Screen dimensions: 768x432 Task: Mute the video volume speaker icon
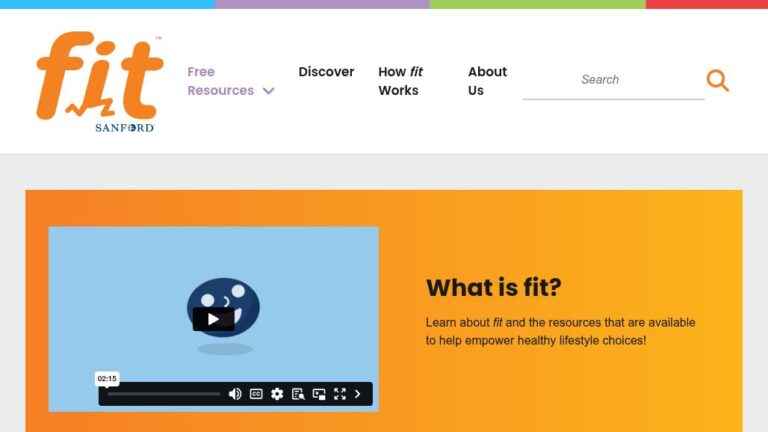pos(235,394)
